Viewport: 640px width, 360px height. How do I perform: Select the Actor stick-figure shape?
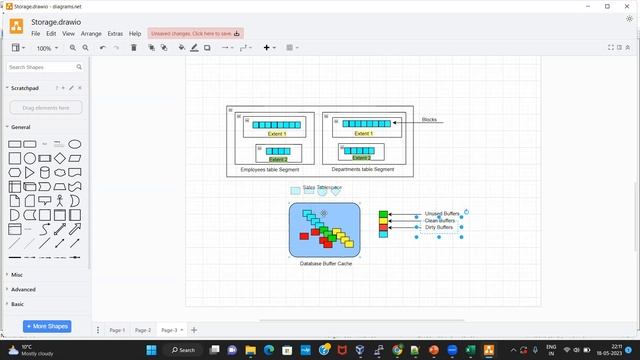point(60,201)
